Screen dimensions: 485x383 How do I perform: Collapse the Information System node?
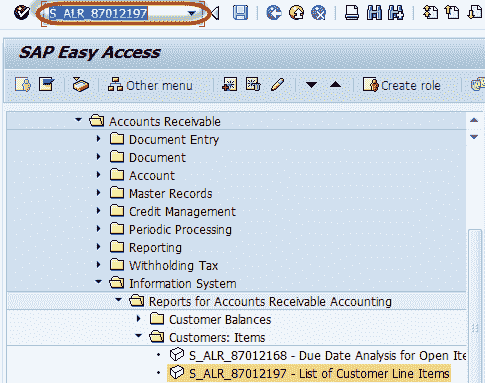(x=99, y=282)
